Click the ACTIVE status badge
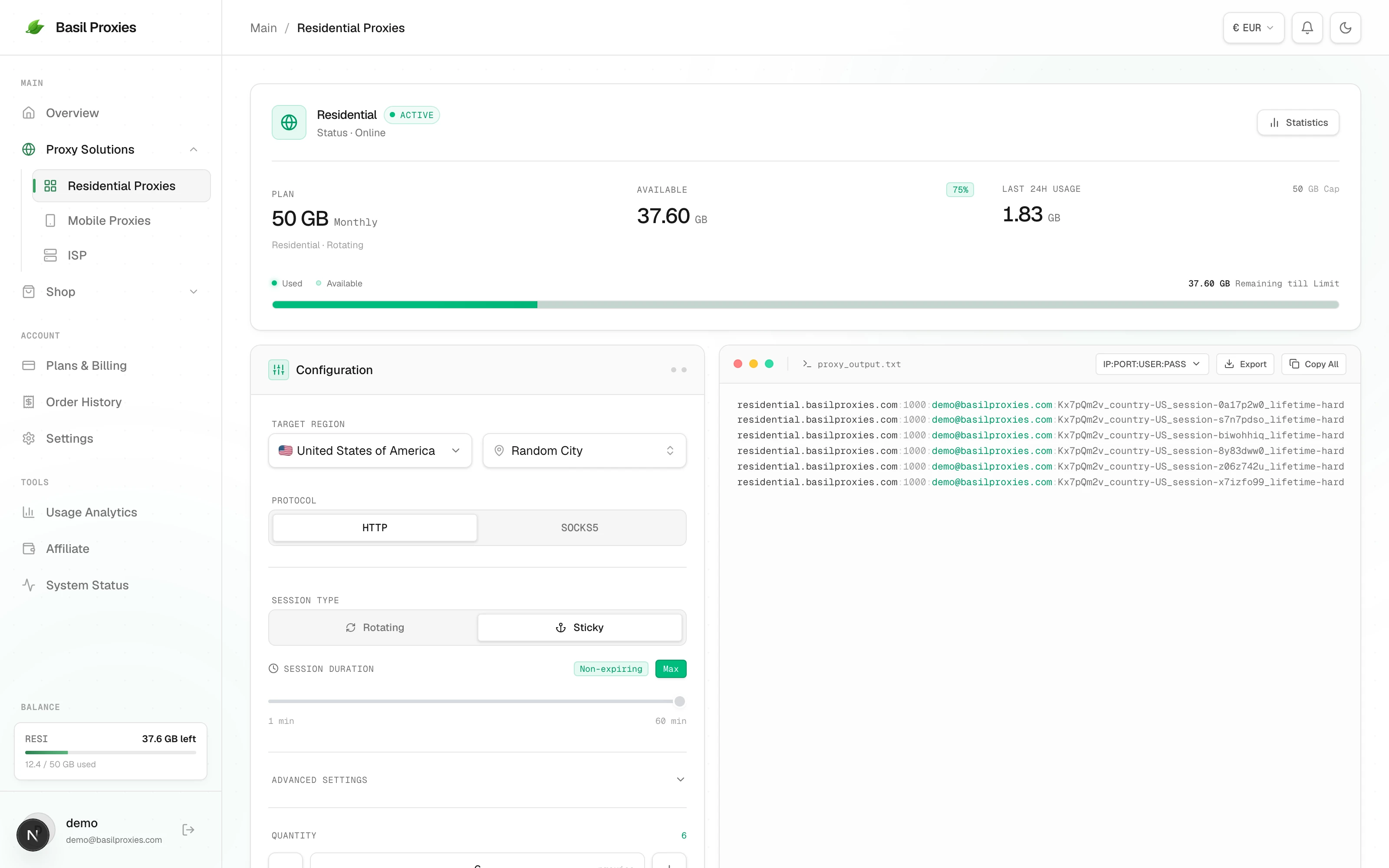This screenshot has width=1389, height=868. coord(411,115)
